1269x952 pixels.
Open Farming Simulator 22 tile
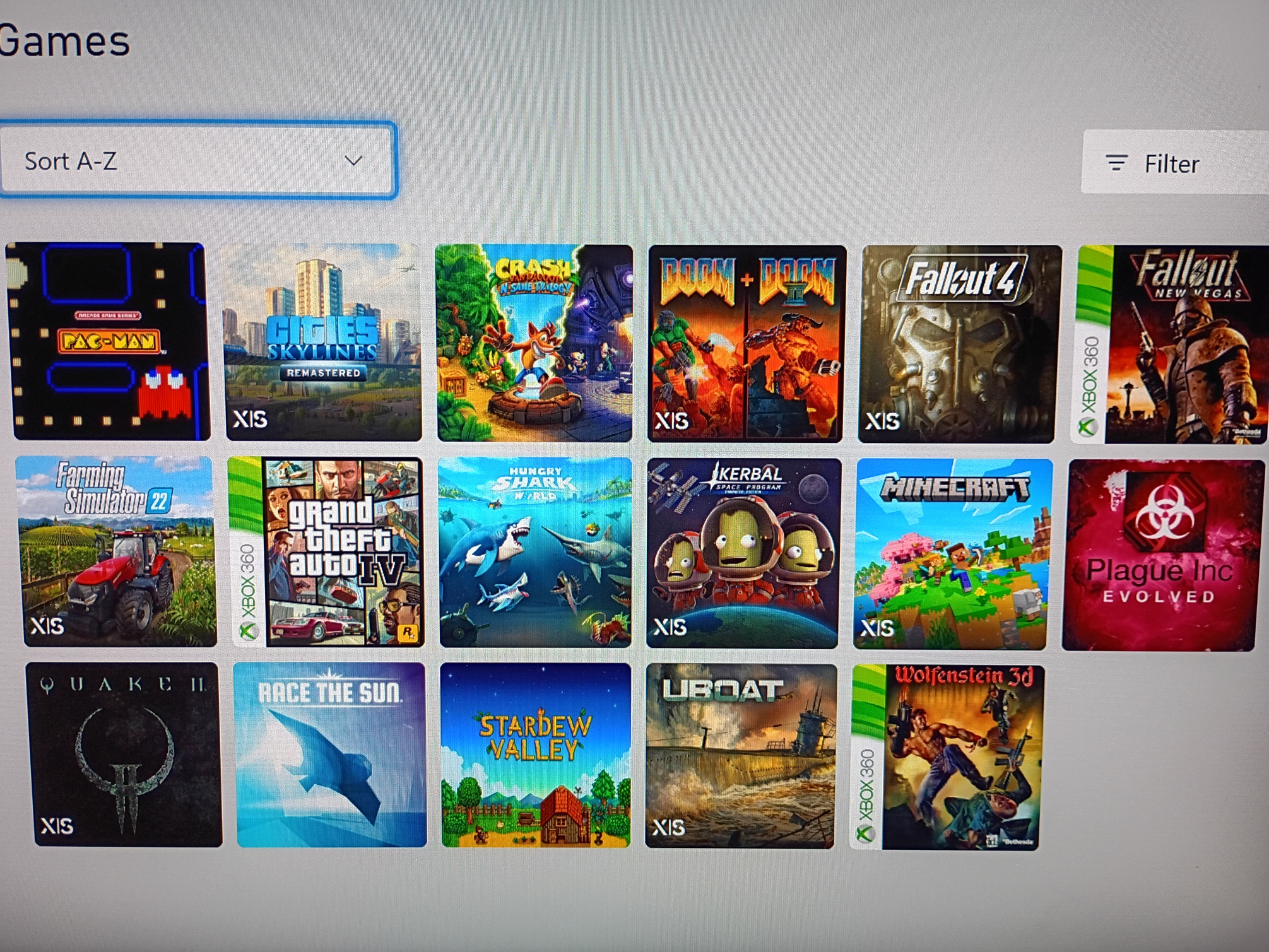[x=117, y=551]
